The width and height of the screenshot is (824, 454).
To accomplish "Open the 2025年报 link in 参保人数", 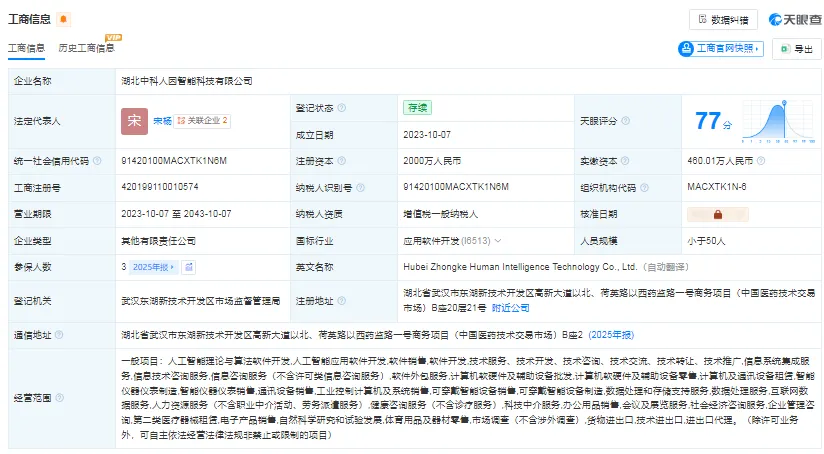I will [153, 267].
